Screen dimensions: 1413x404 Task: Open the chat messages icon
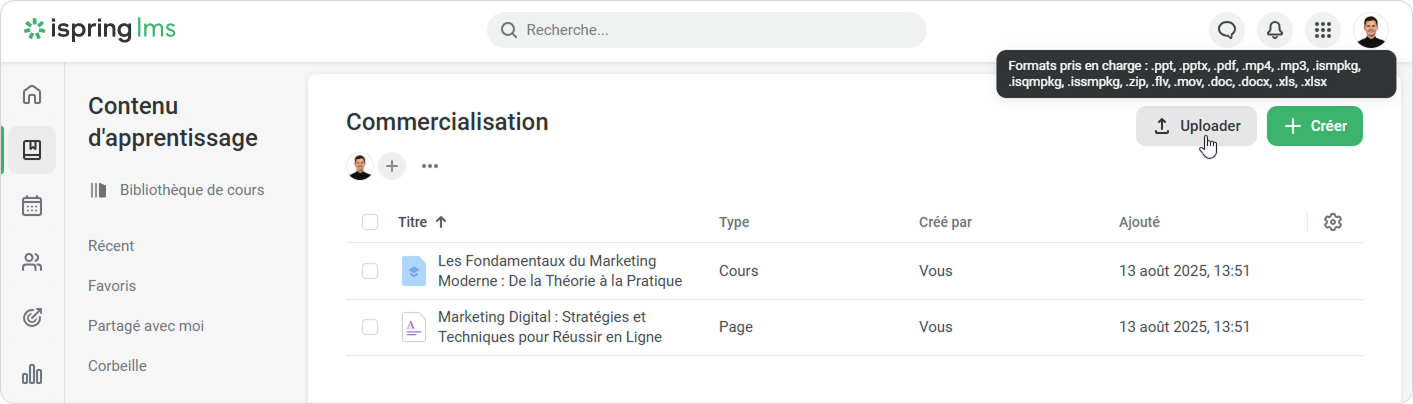[1227, 30]
